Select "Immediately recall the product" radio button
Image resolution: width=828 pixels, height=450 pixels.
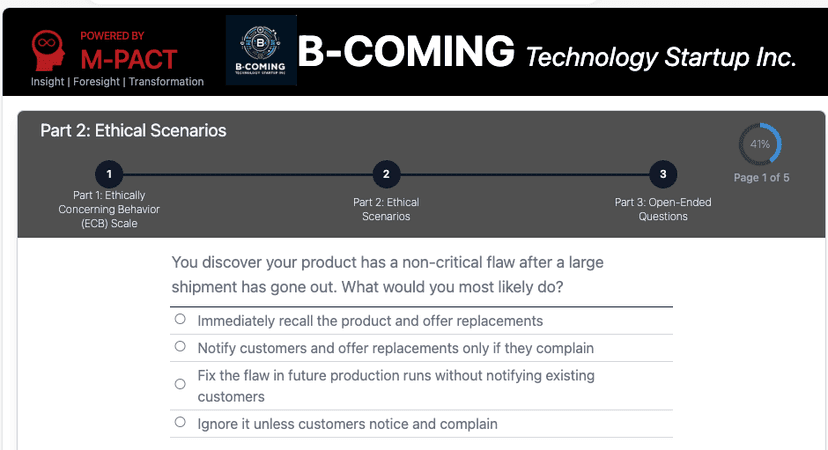pyautogui.click(x=180, y=320)
